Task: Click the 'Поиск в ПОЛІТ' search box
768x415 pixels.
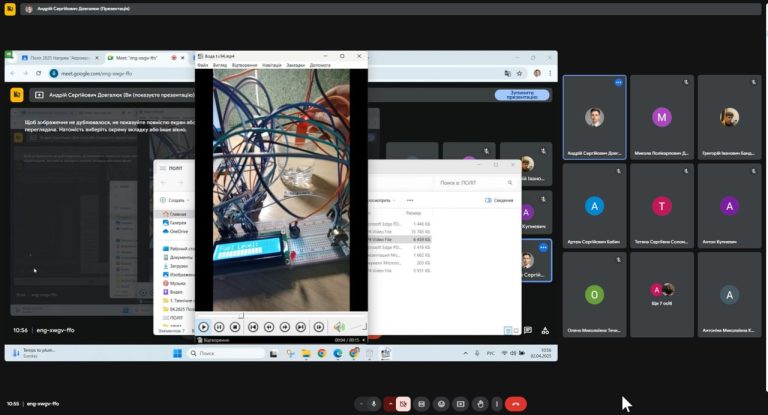Action: (x=475, y=182)
